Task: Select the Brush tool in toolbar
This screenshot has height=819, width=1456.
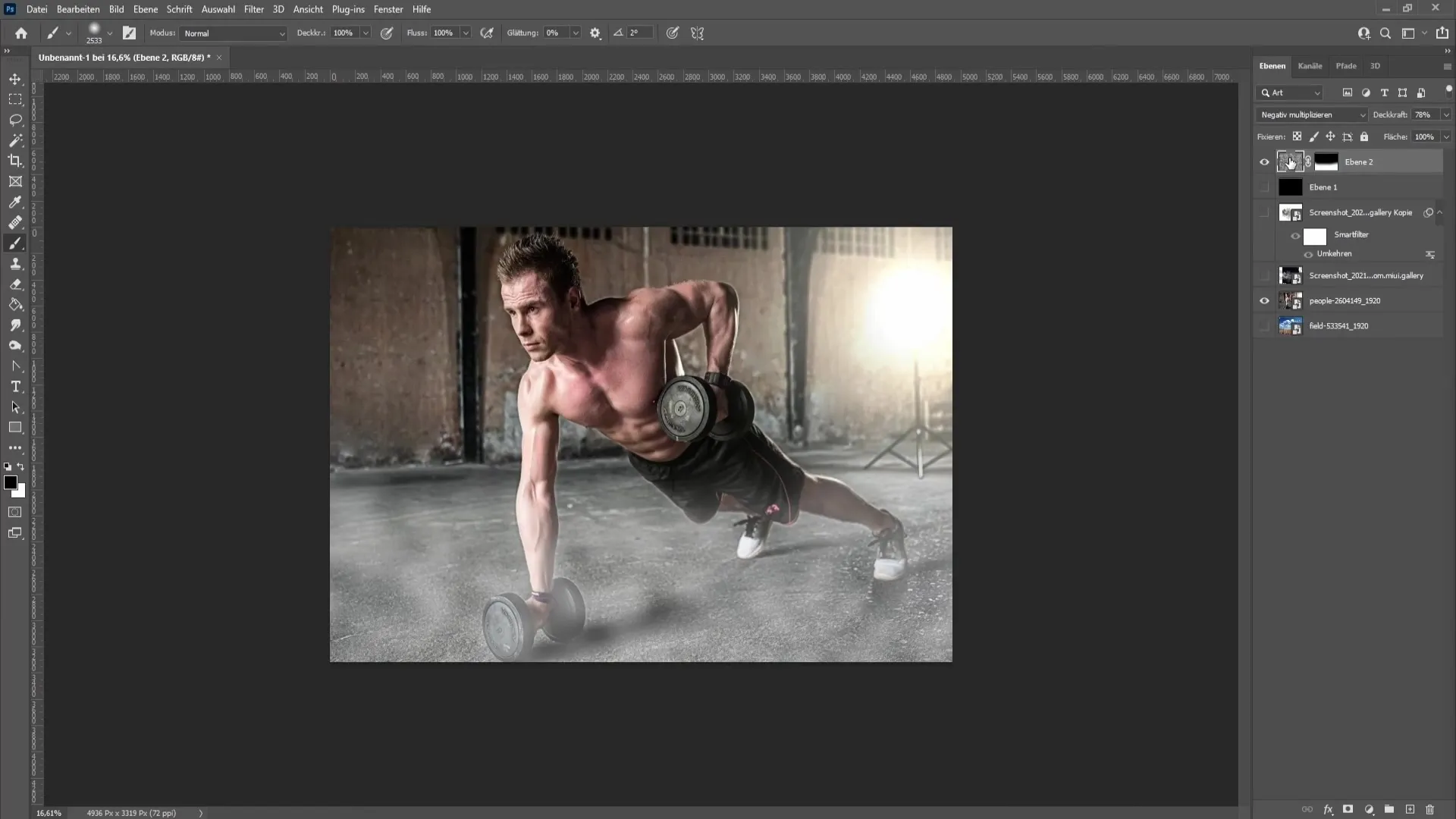Action: (15, 243)
